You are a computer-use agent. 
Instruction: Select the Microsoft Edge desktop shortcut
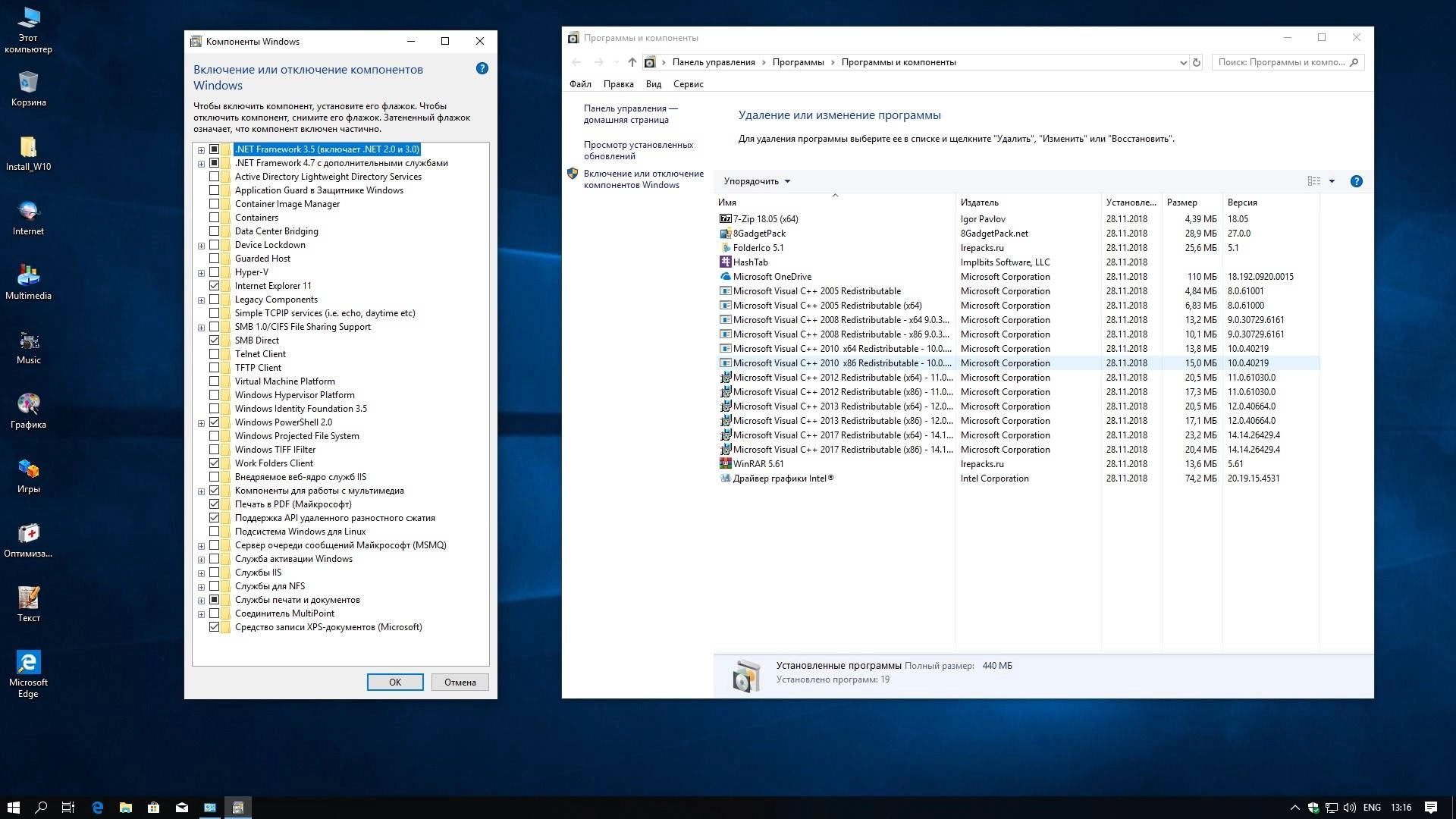coord(28,674)
